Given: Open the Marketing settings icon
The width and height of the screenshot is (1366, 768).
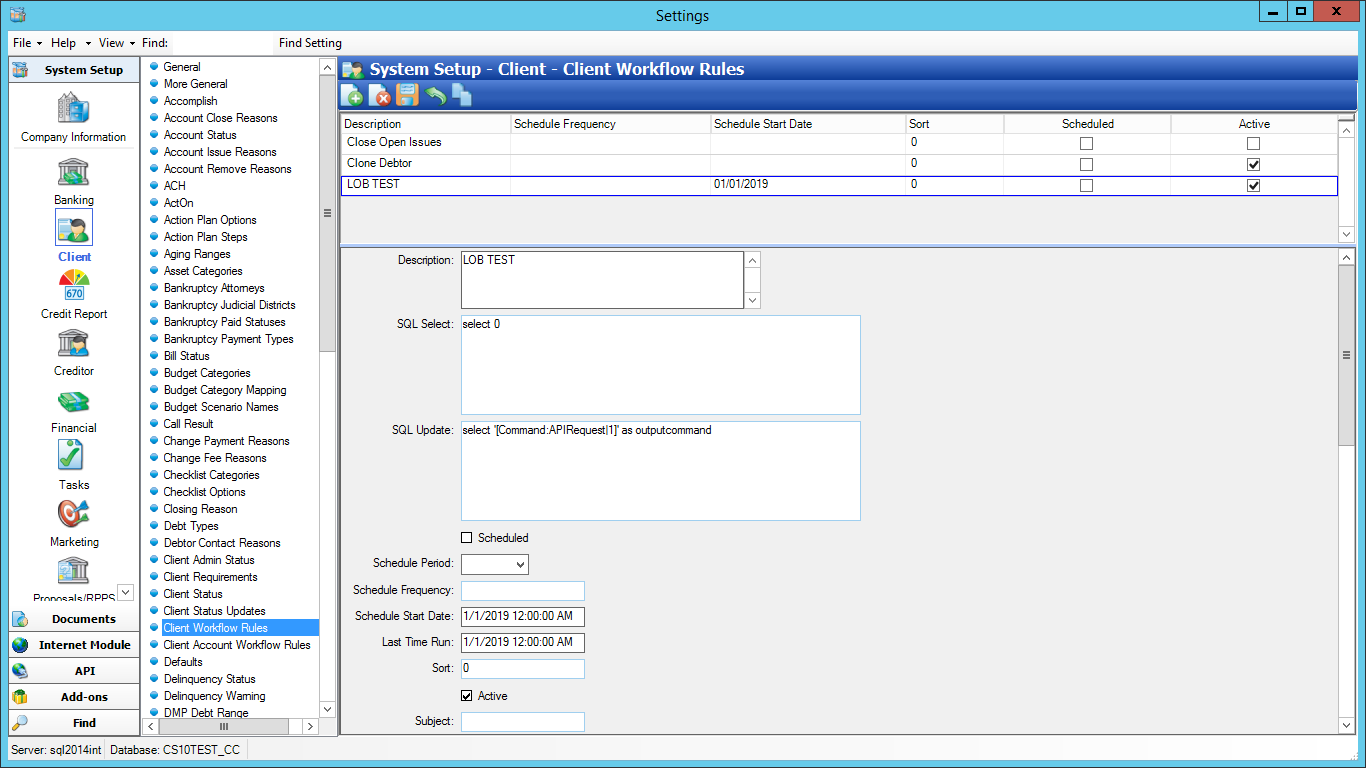Looking at the screenshot, I should click(74, 514).
